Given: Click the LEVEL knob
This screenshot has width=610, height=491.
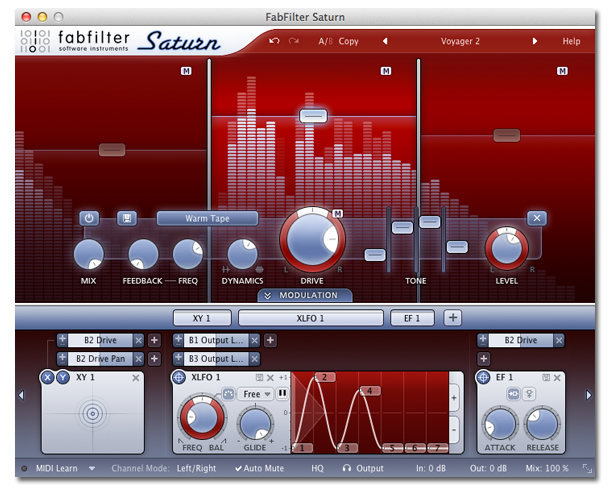Looking at the screenshot, I should (507, 248).
